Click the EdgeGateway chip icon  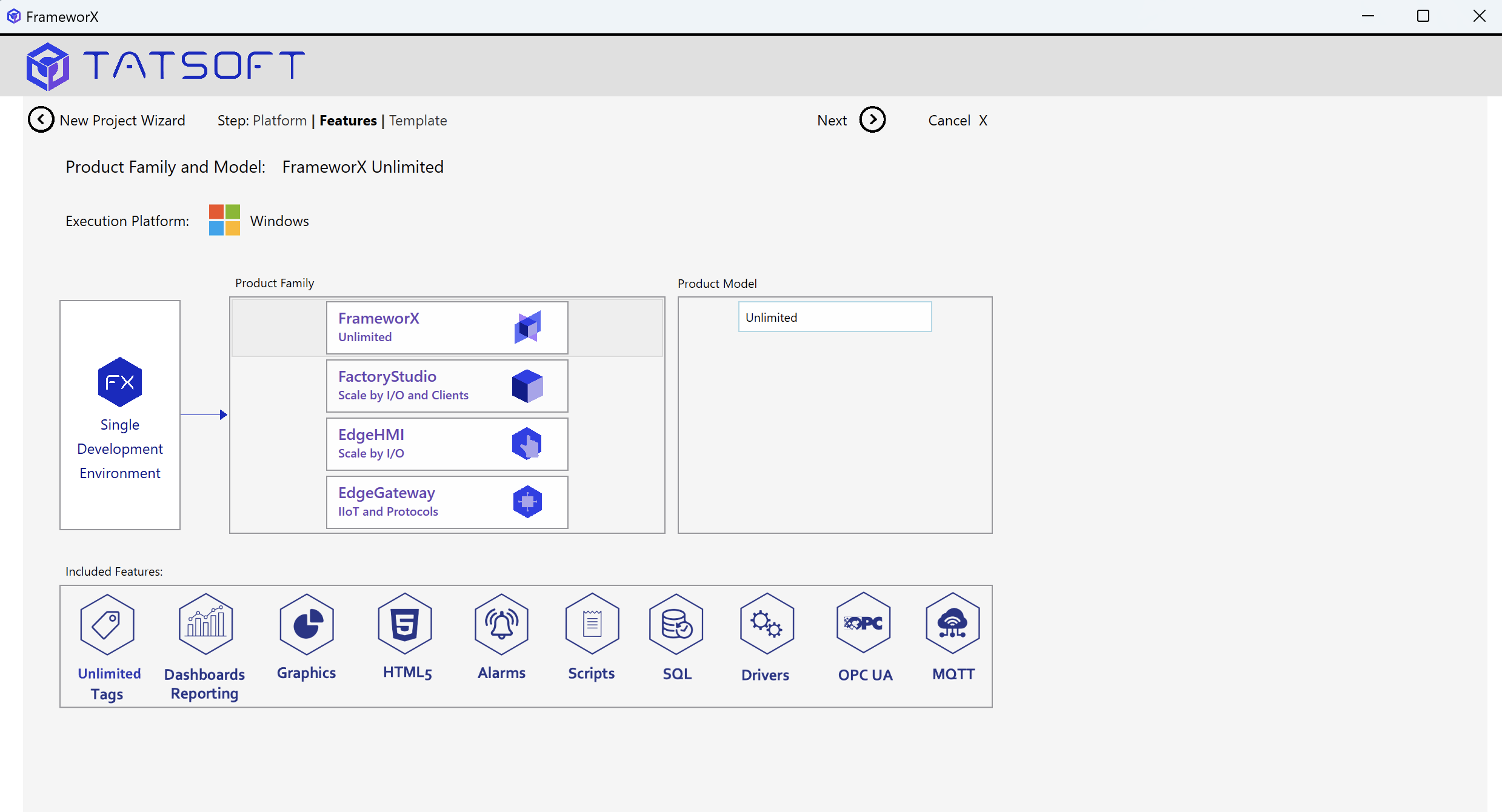527,502
